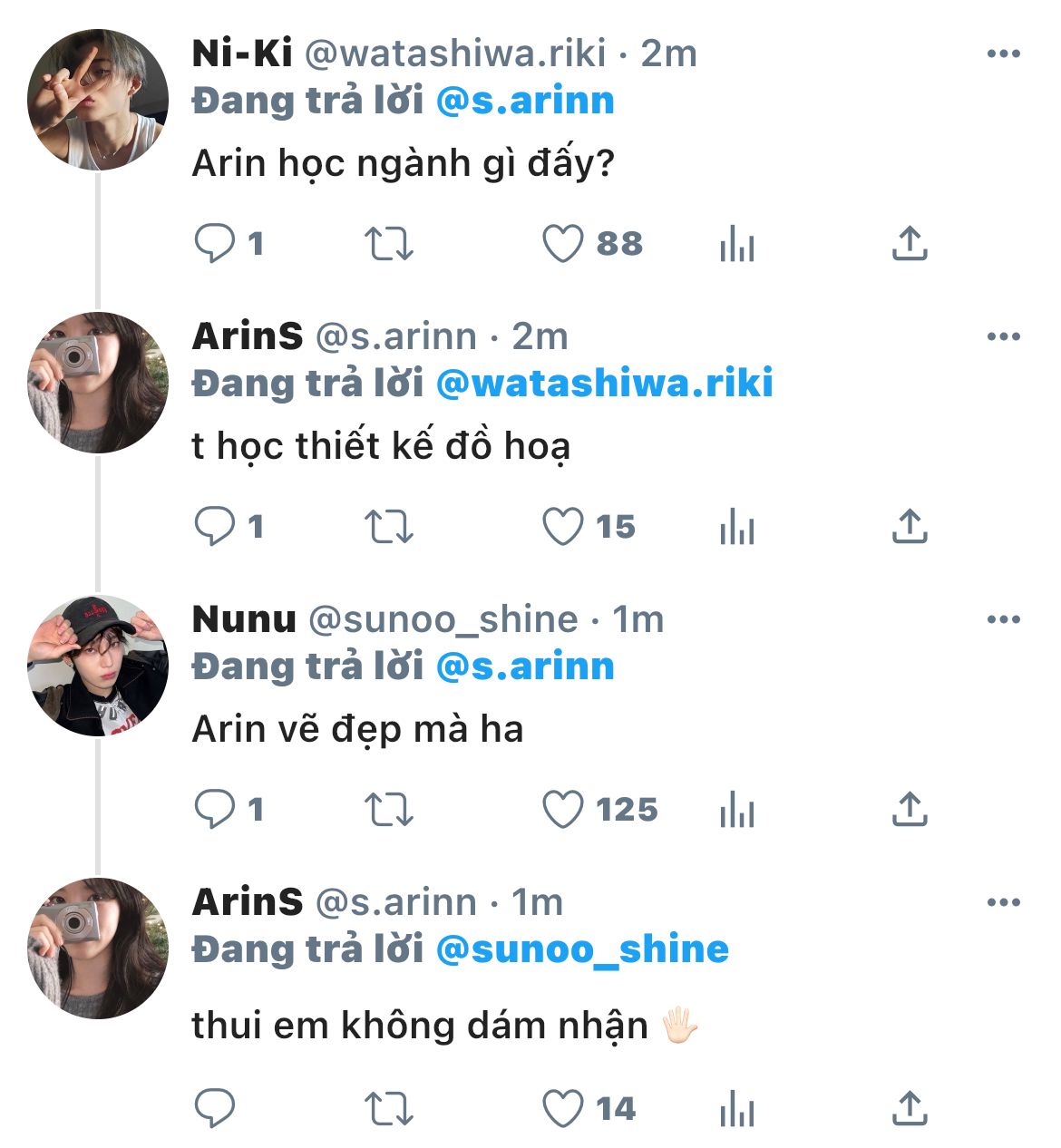
Task: Reply to Nunu's tweet about drawing
Action: tap(215, 809)
